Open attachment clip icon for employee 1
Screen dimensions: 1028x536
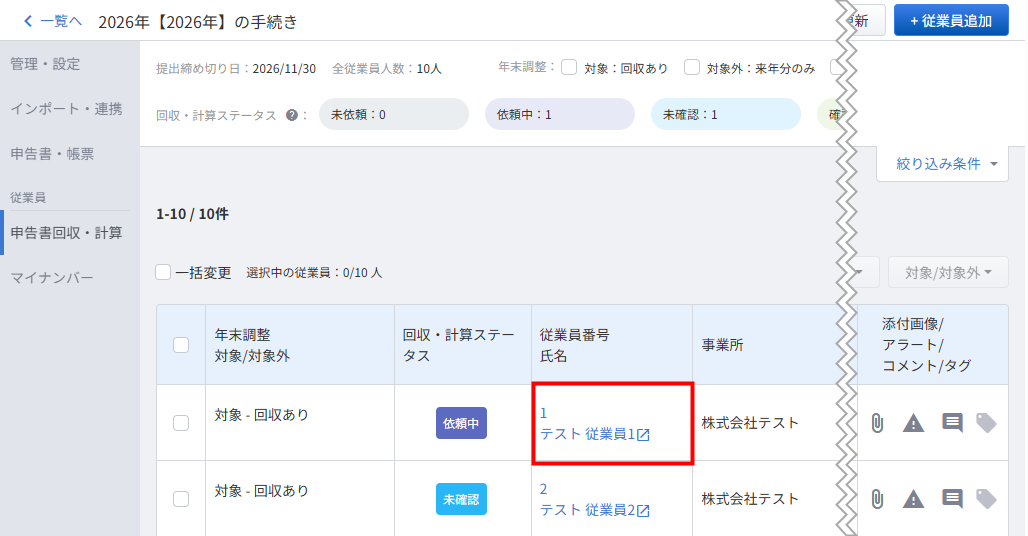(877, 423)
